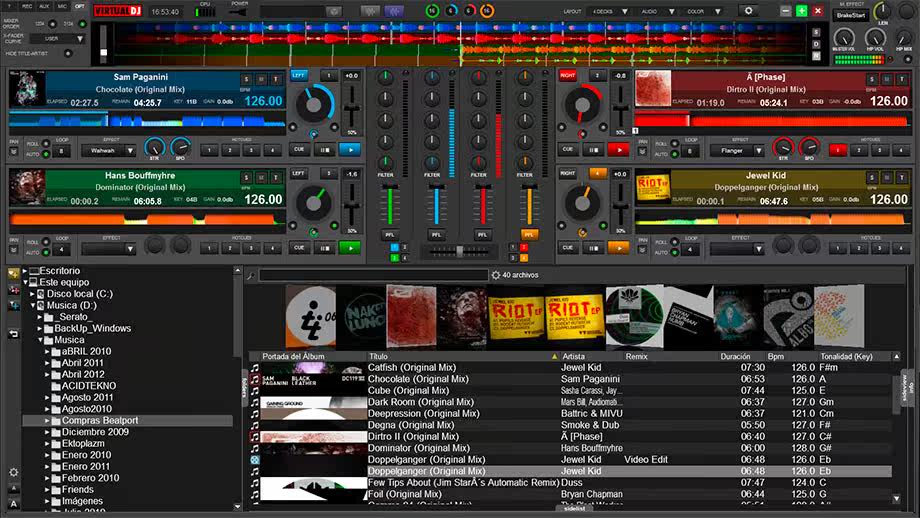The image size is (920, 518).
Task: Click pause button on Jewel Kid deck
Action: point(593,248)
